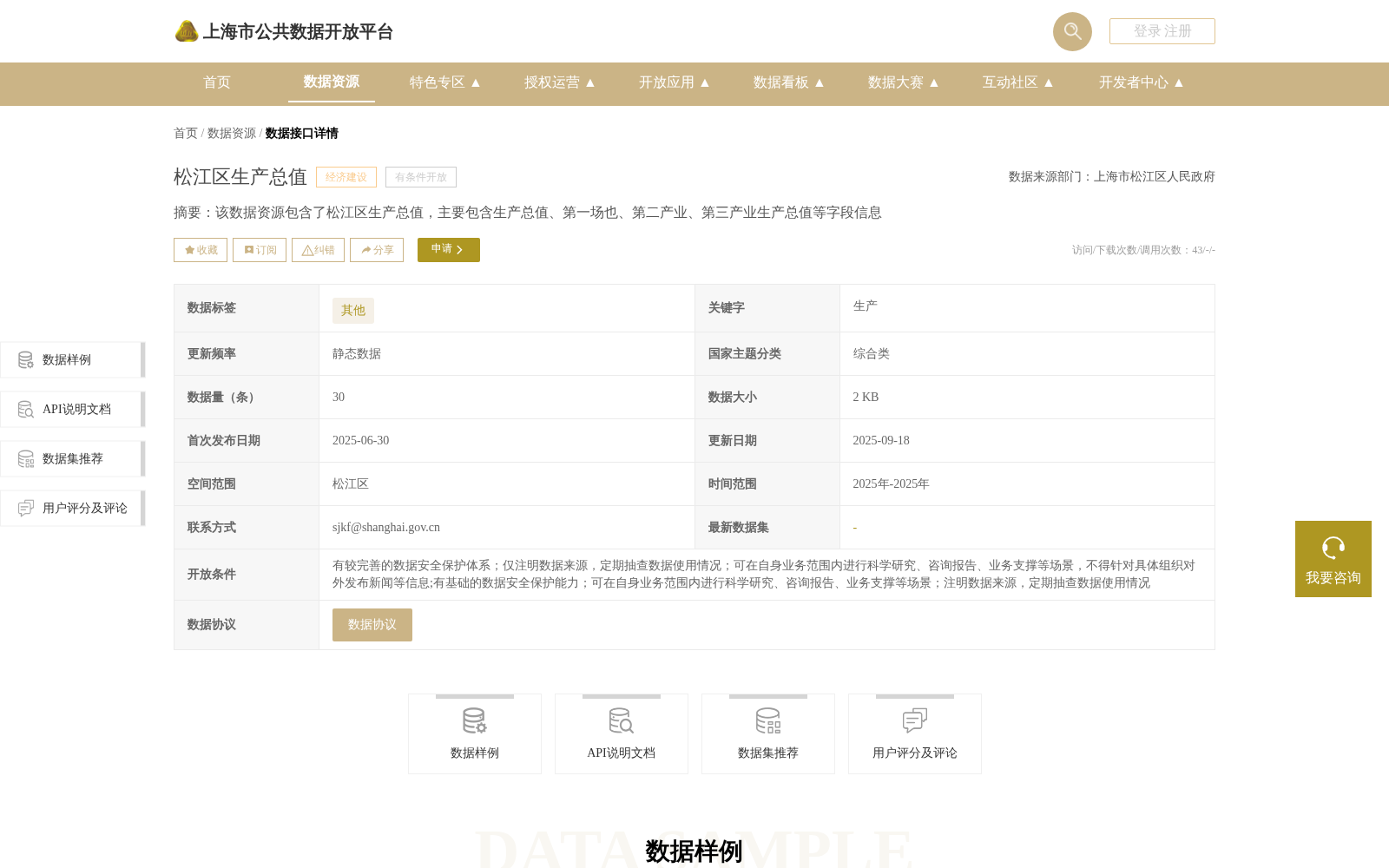The width and height of the screenshot is (1389, 868).
Task: Click the 申请 apply button
Action: 449,250
